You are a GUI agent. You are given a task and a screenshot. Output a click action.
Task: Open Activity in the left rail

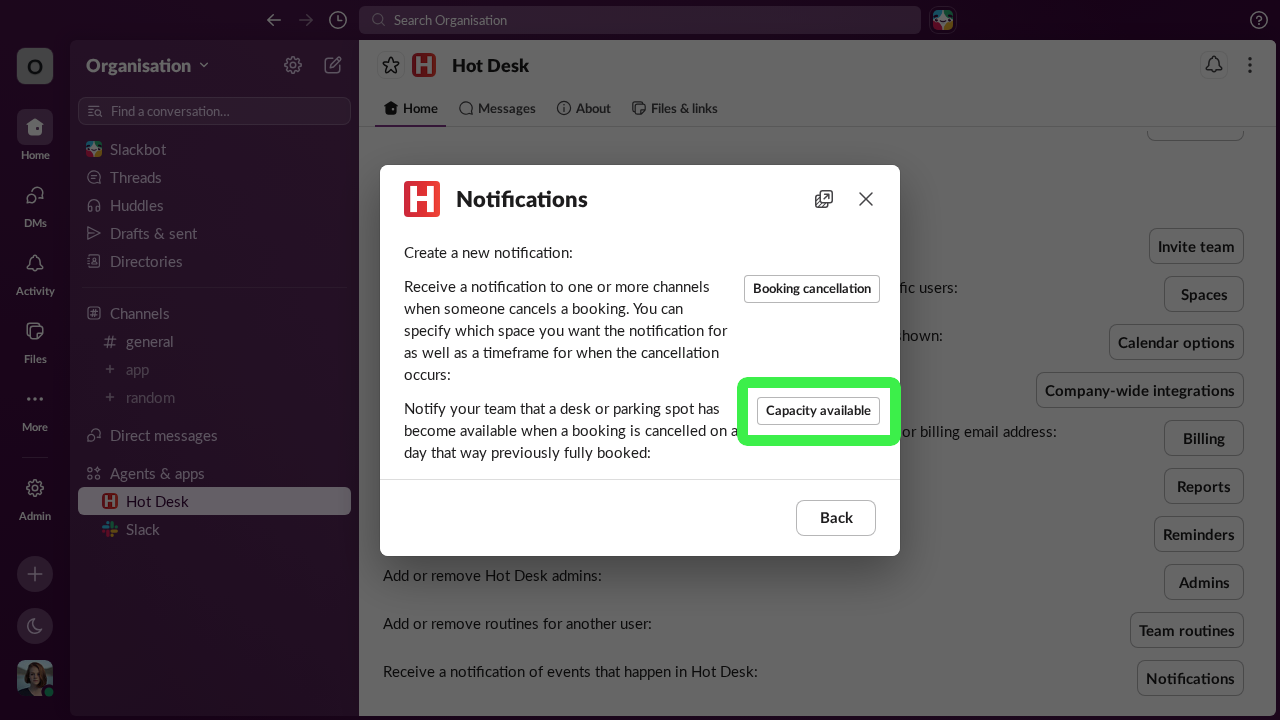coord(35,272)
